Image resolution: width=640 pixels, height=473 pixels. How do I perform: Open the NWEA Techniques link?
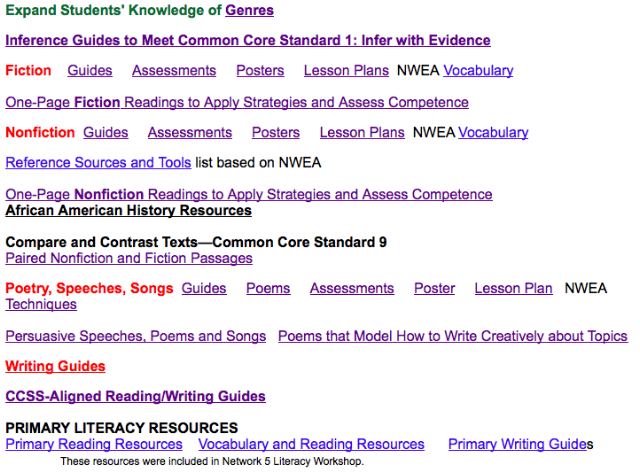pos(41,304)
